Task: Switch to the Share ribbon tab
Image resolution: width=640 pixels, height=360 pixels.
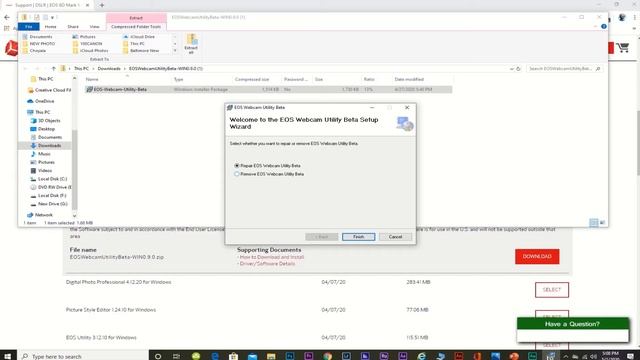Action: [73, 27]
